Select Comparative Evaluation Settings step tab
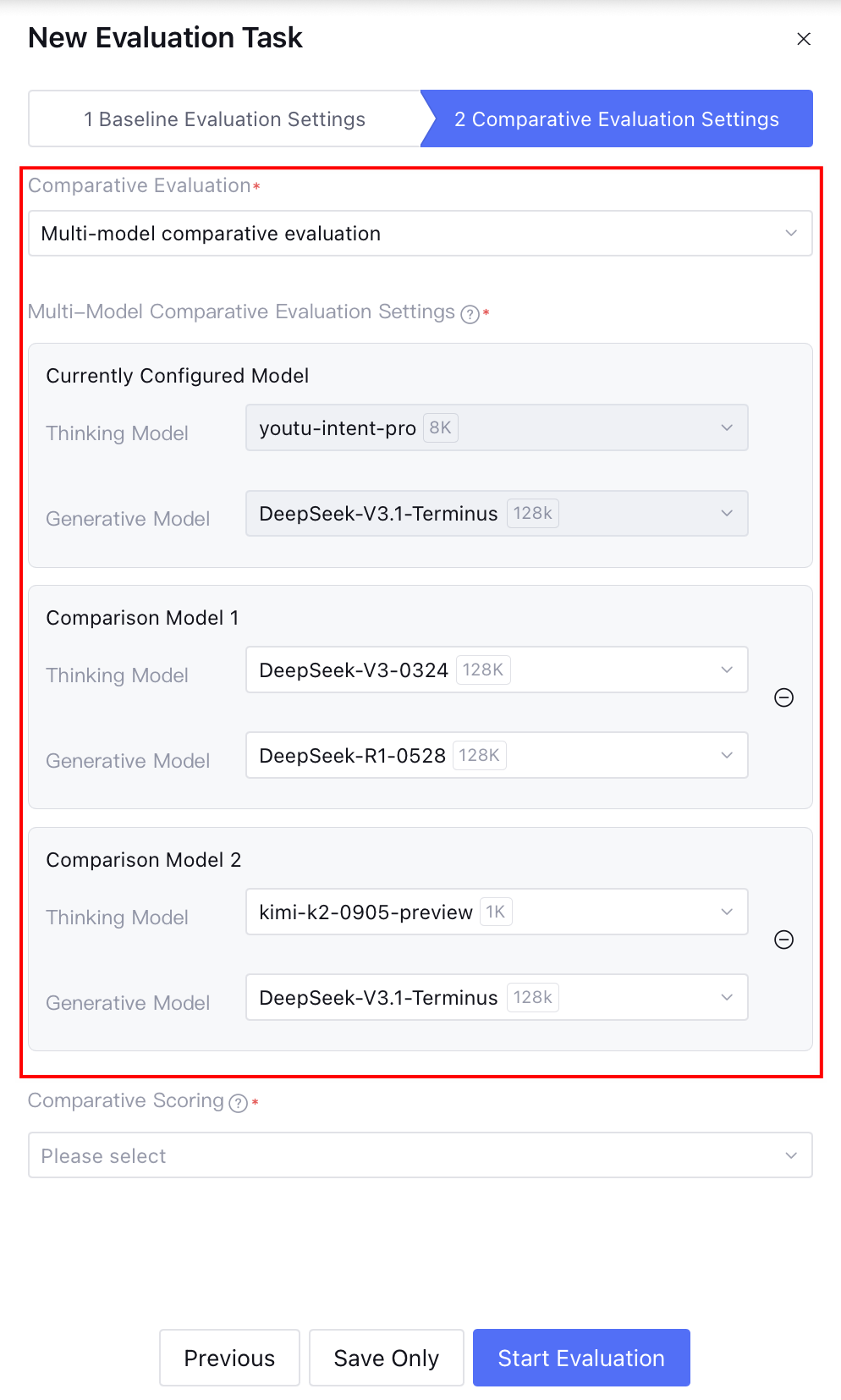This screenshot has width=841, height=1400. coord(617,119)
